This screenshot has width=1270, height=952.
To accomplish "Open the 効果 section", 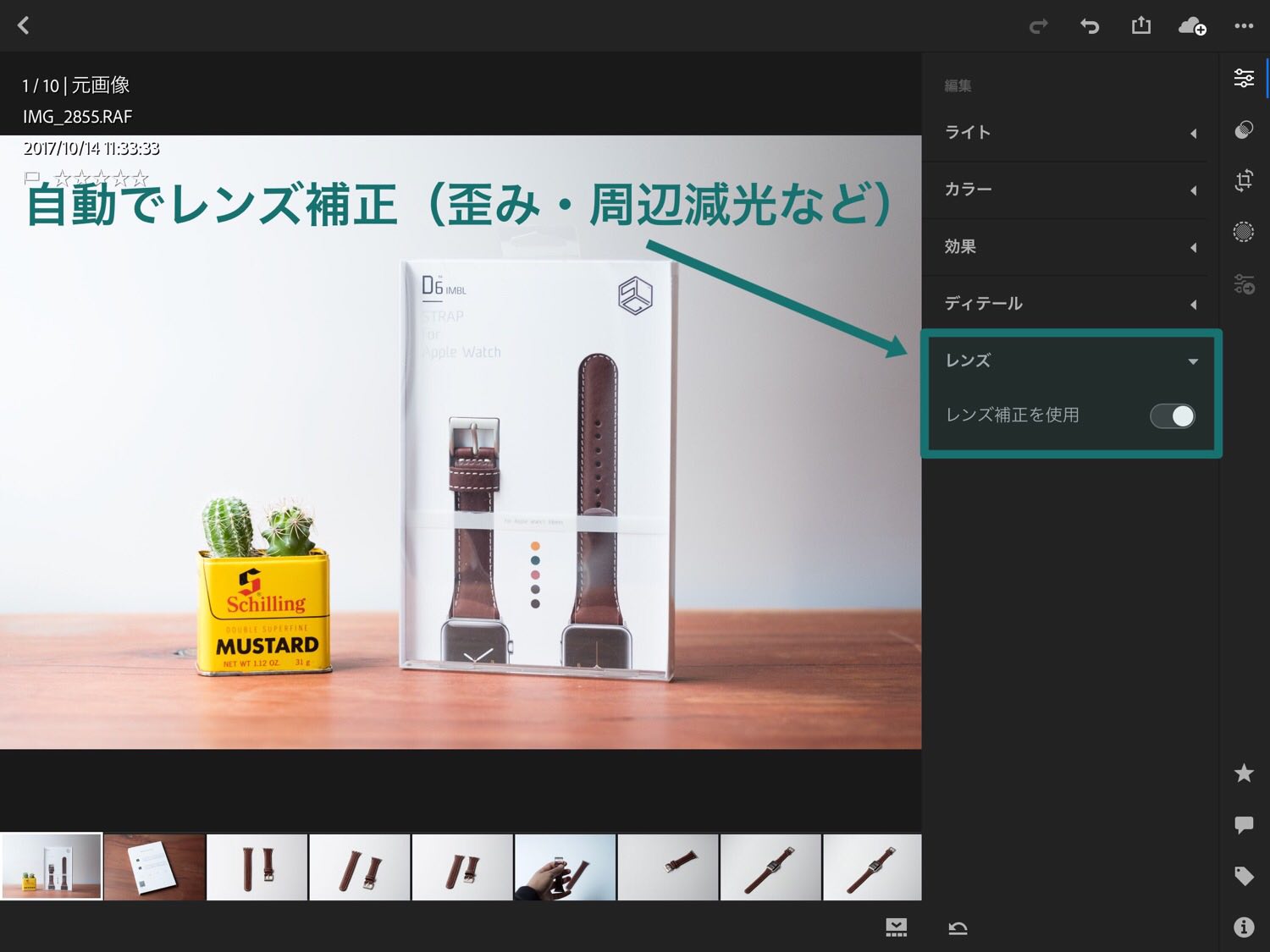I will 1070,247.
